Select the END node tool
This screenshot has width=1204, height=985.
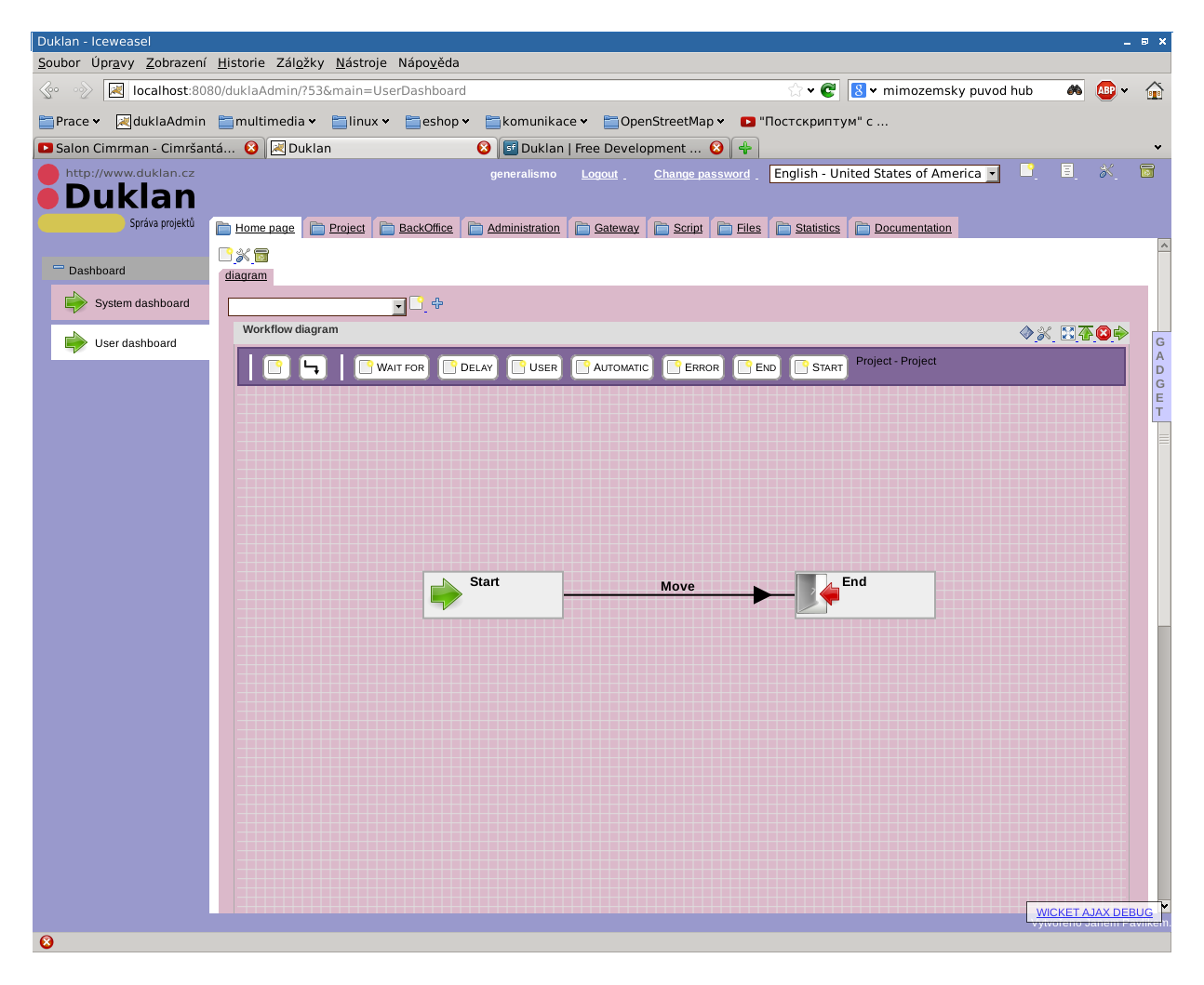[756, 366]
